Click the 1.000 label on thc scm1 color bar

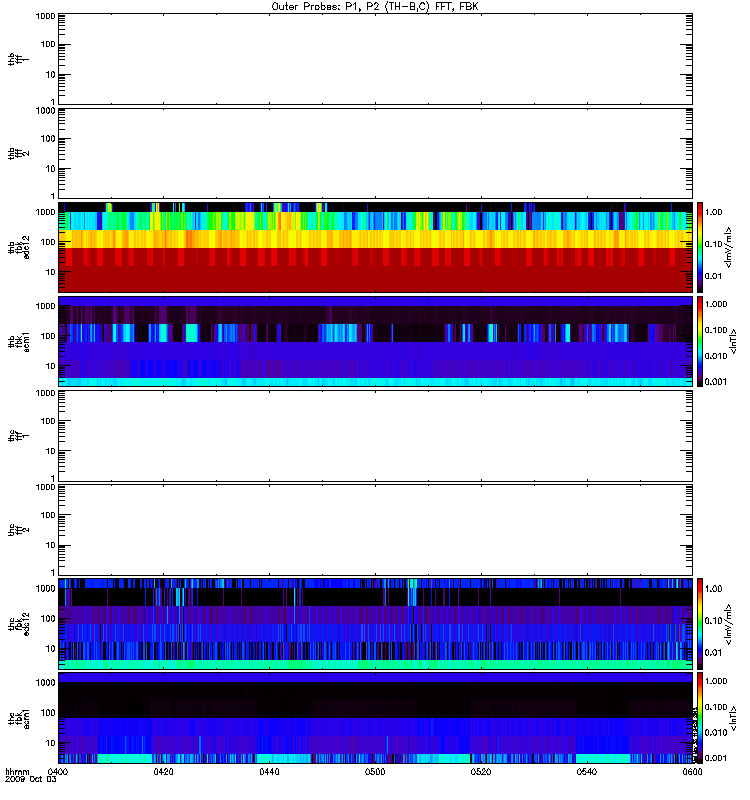click(716, 681)
